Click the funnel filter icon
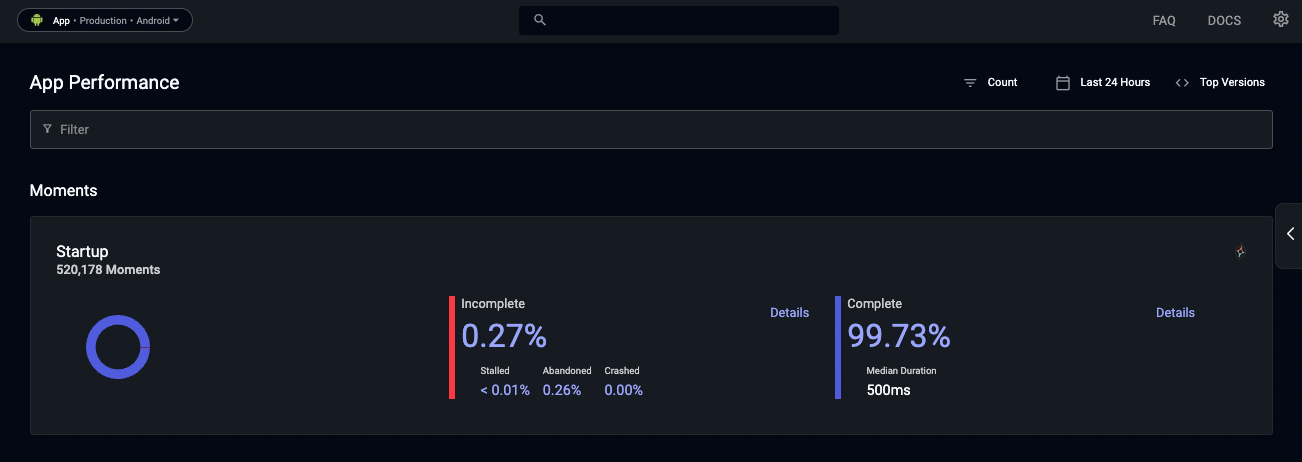The image size is (1302, 462). pos(47,129)
